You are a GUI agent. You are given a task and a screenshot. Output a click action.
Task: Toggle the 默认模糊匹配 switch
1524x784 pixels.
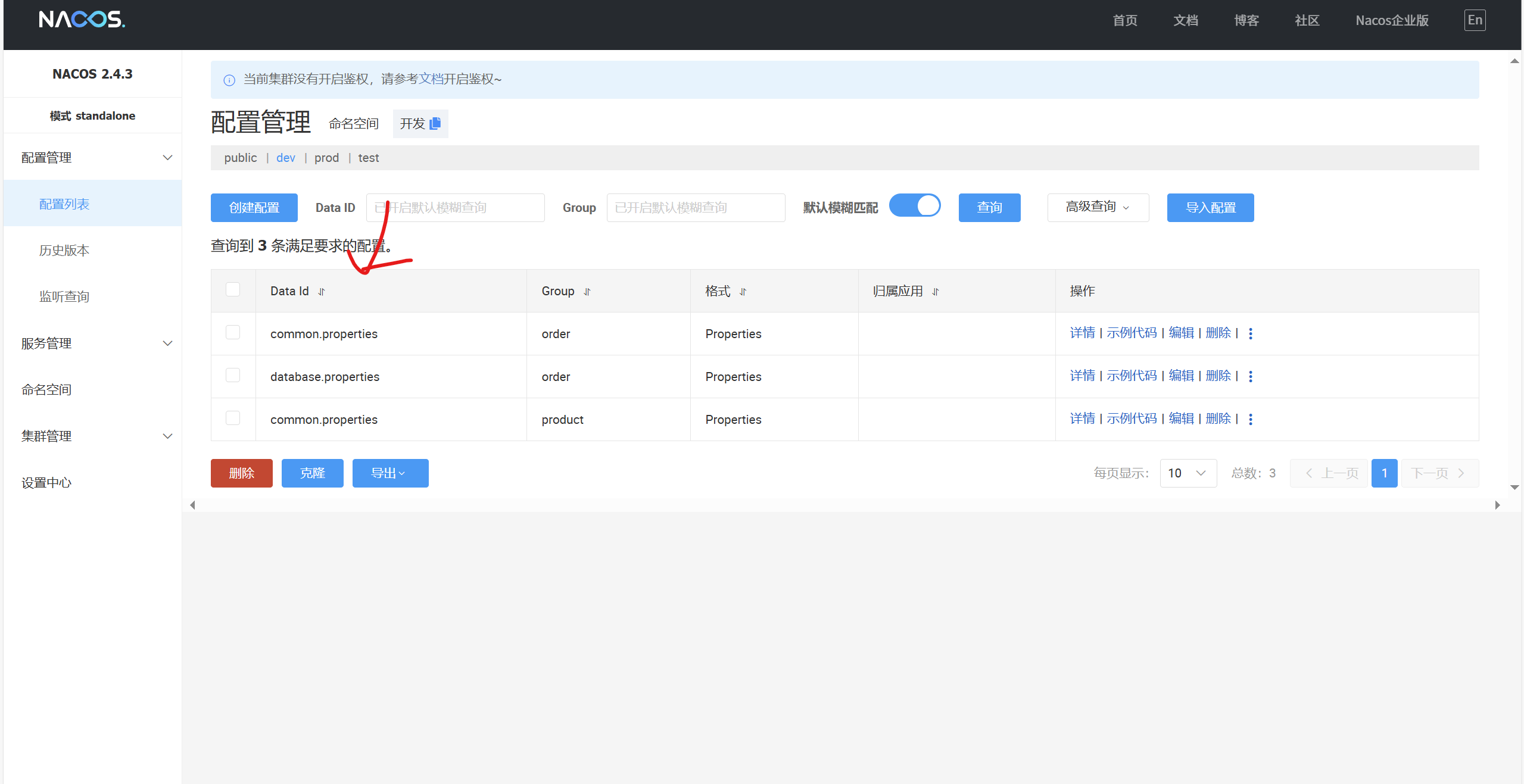[x=915, y=206]
